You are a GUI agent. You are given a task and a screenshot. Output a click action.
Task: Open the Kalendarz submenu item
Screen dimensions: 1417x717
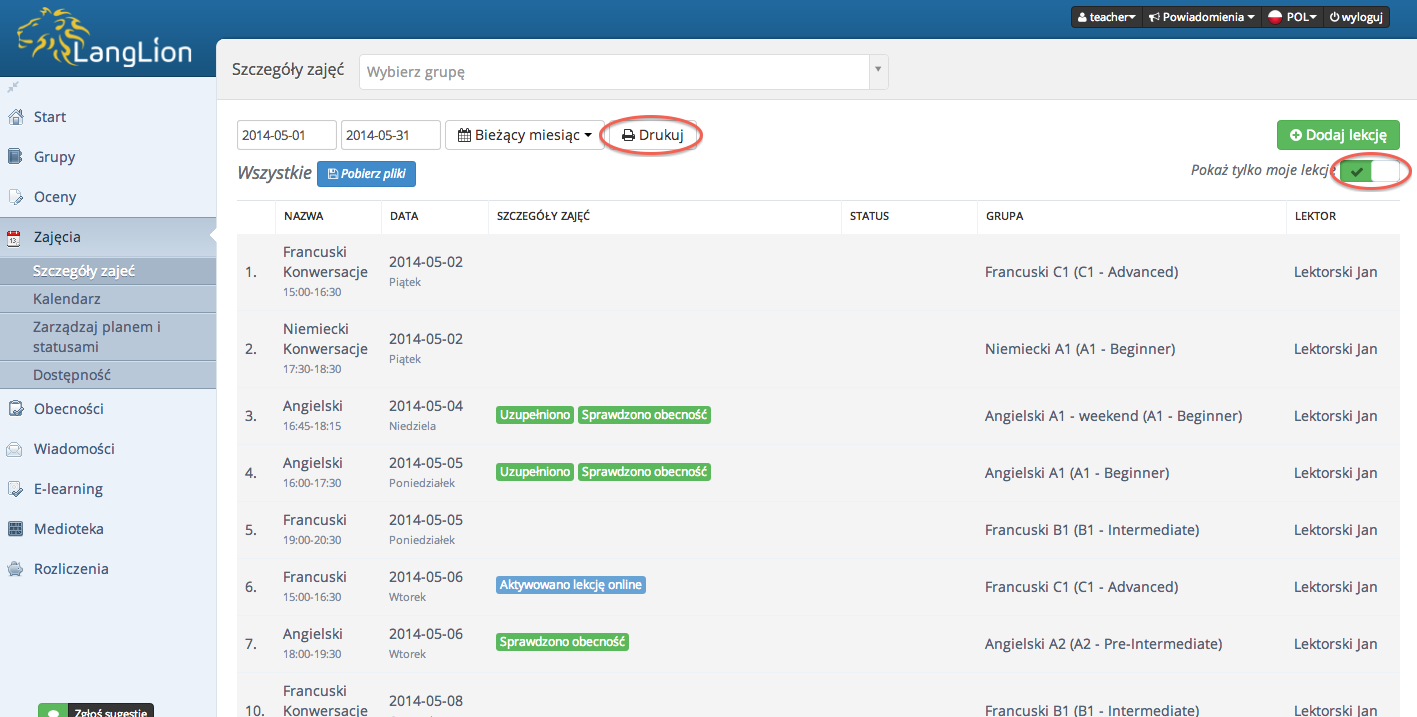pyautogui.click(x=66, y=299)
